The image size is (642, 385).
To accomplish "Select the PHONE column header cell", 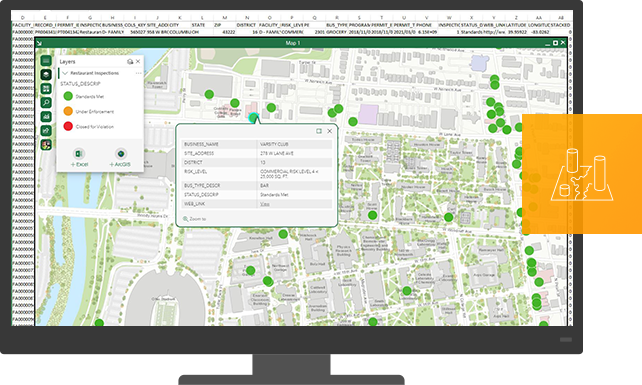I will click(x=424, y=25).
